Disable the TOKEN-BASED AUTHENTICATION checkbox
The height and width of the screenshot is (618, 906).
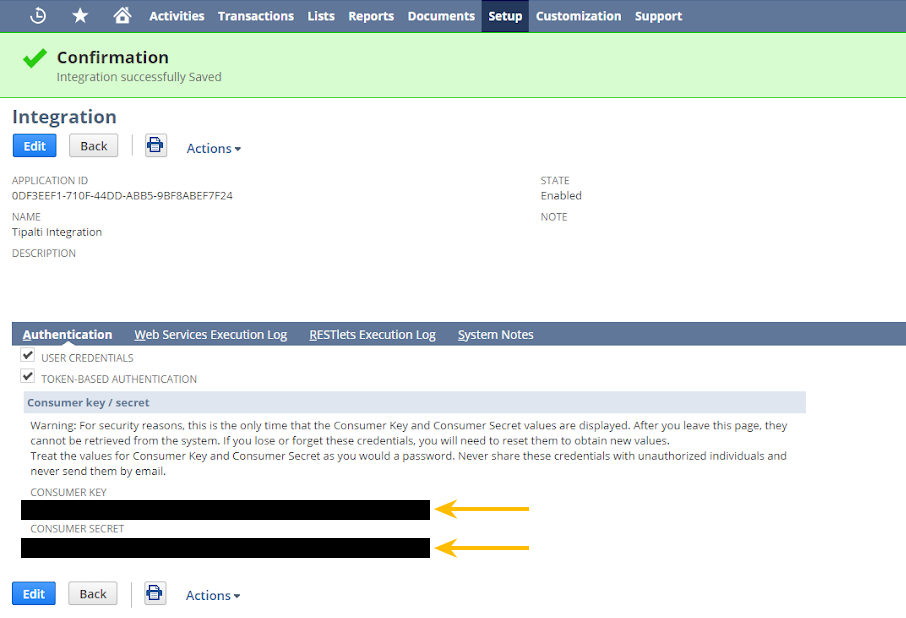pyautogui.click(x=28, y=375)
